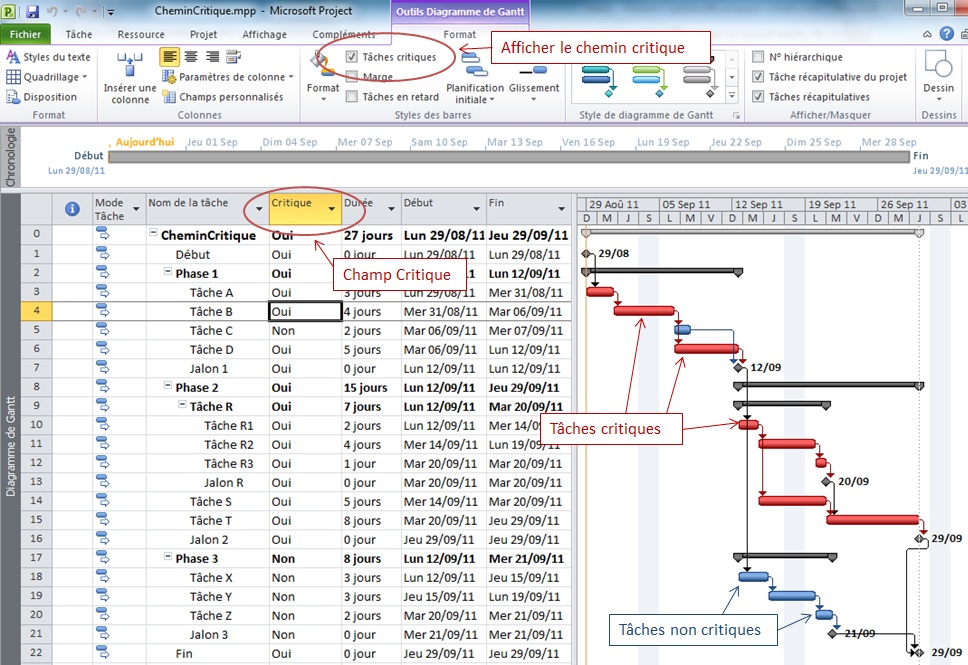The width and height of the screenshot is (968, 665).
Task: Open the Fichier tab
Action: click(x=25, y=35)
